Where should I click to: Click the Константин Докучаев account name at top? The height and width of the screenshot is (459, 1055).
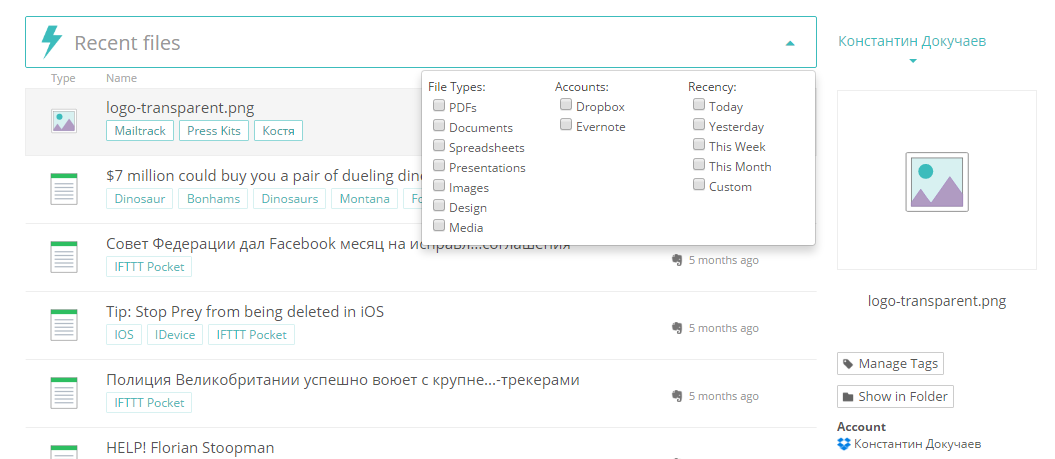[x=912, y=41]
